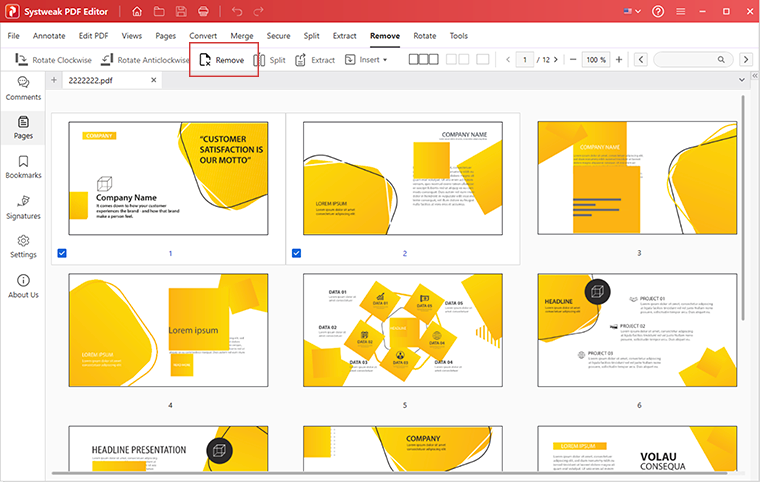Open the Convert menu
760x482 pixels.
tap(203, 36)
